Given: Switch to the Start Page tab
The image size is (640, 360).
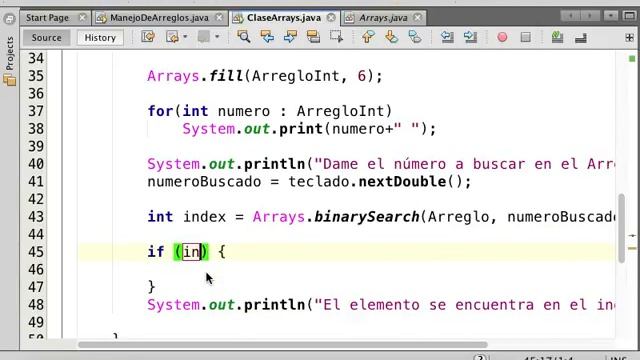Looking at the screenshot, I should 47,18.
